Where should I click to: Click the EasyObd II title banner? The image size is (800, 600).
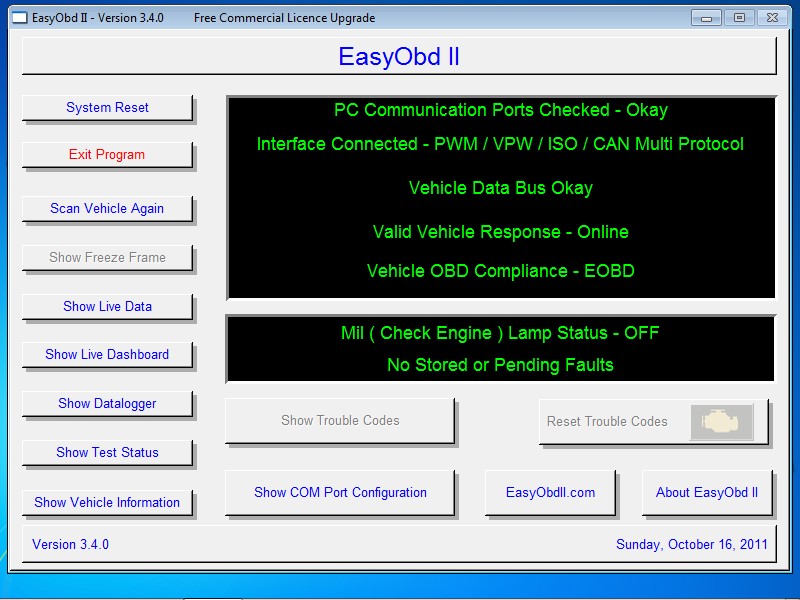tap(399, 56)
